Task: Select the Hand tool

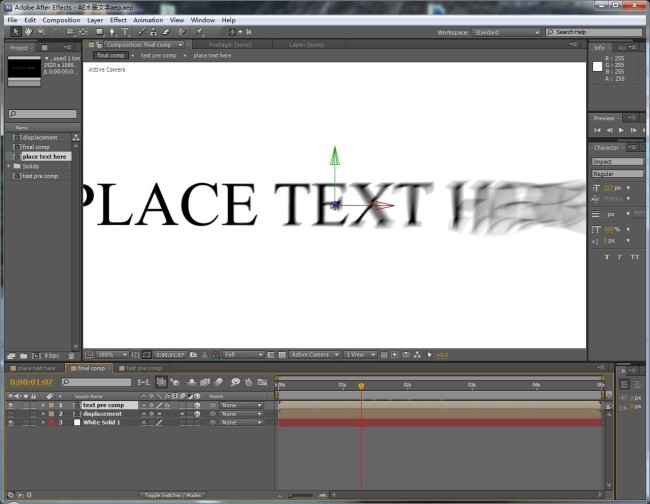Action: (x=28, y=32)
